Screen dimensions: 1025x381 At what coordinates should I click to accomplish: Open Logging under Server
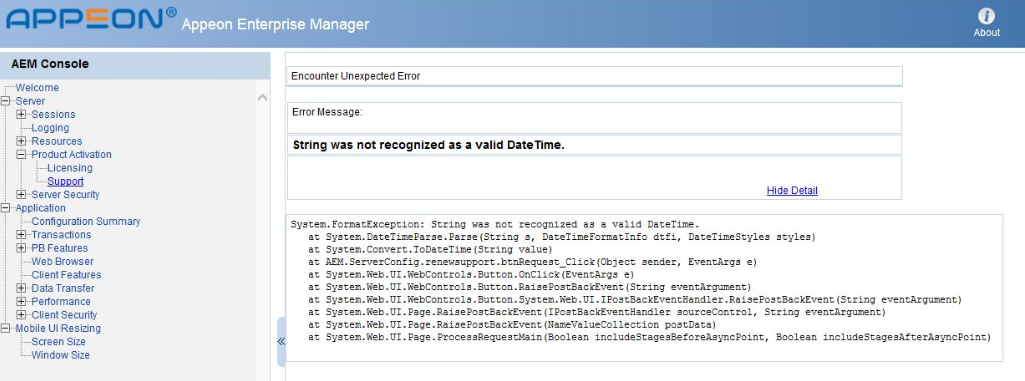point(50,128)
